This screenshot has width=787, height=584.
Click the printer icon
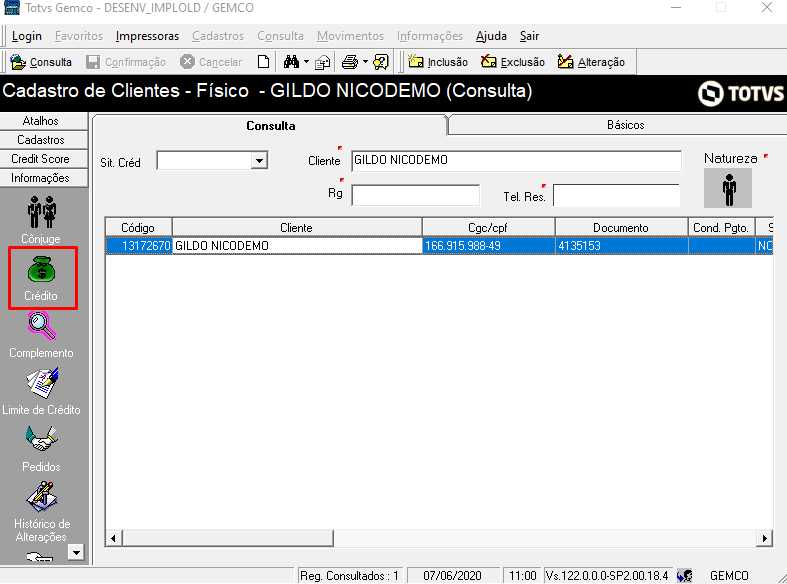[x=350, y=62]
